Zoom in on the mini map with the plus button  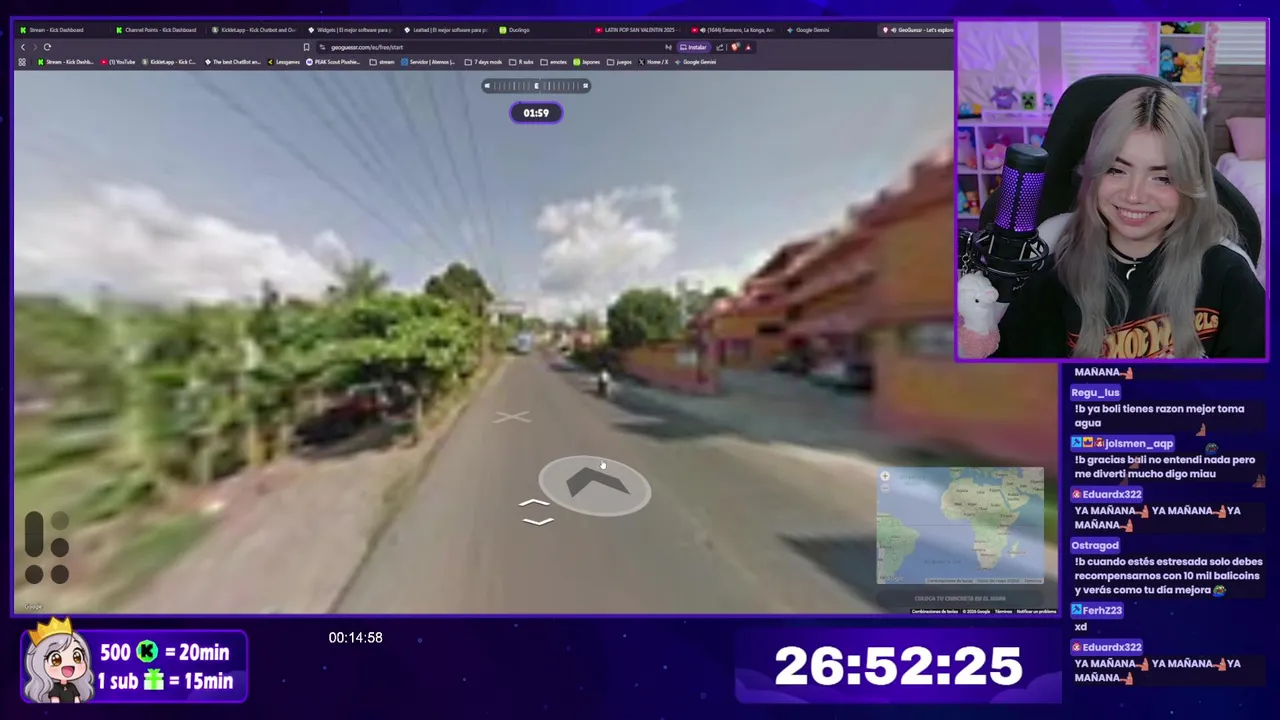(x=885, y=476)
